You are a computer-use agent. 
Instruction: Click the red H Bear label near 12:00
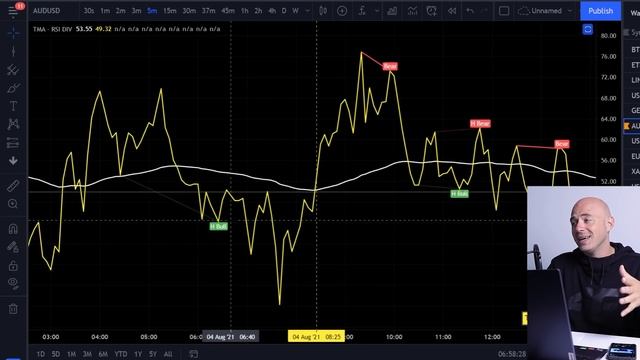pyautogui.click(x=480, y=123)
